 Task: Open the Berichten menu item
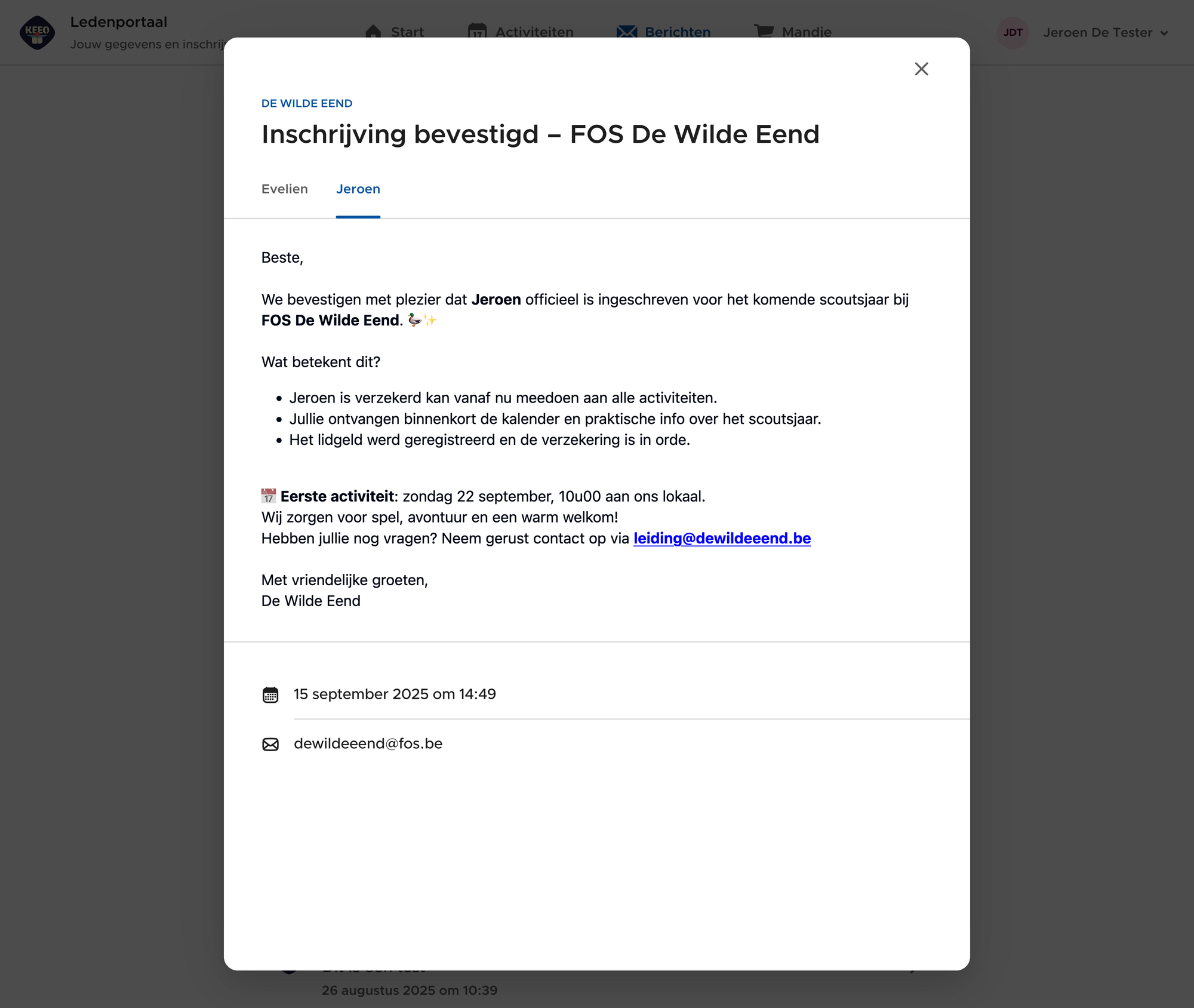tap(677, 32)
